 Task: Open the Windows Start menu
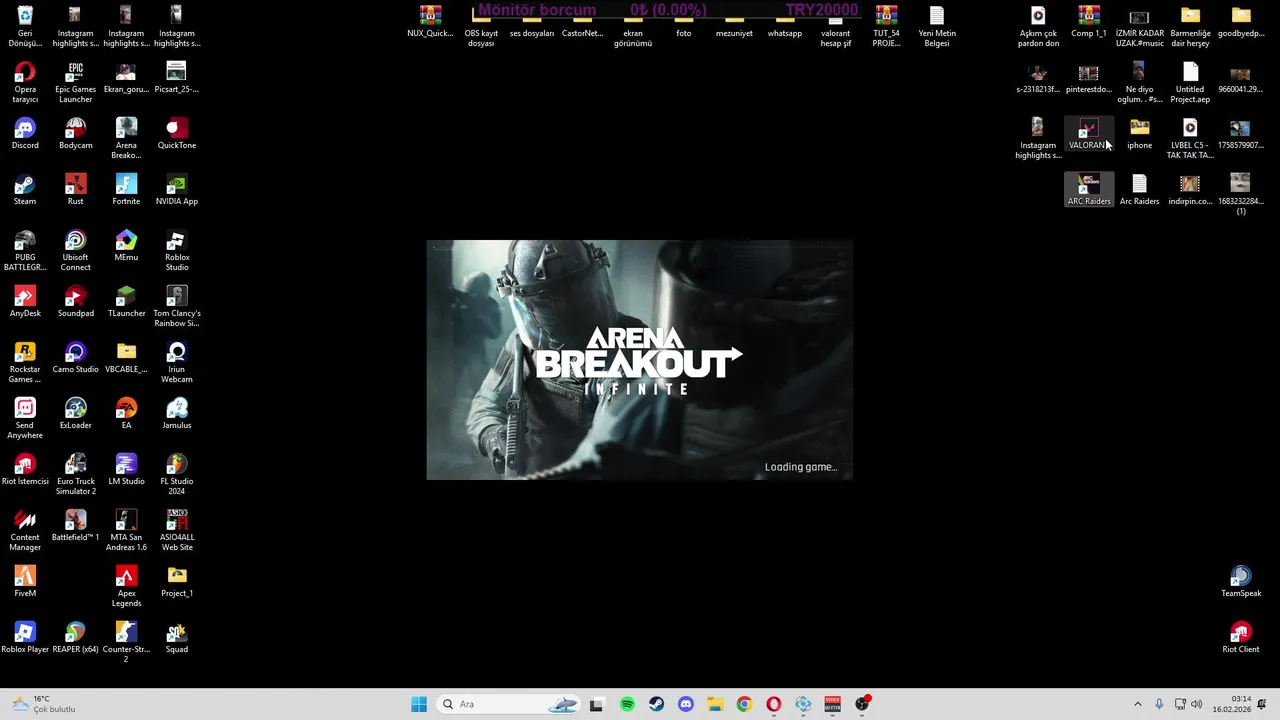coord(419,704)
